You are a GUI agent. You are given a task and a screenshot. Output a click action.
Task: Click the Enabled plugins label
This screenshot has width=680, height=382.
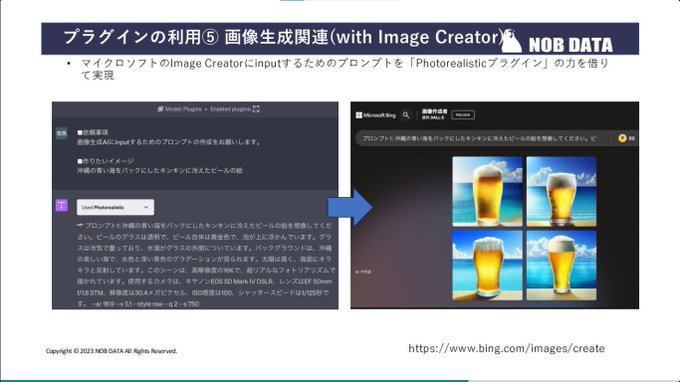click(230, 109)
